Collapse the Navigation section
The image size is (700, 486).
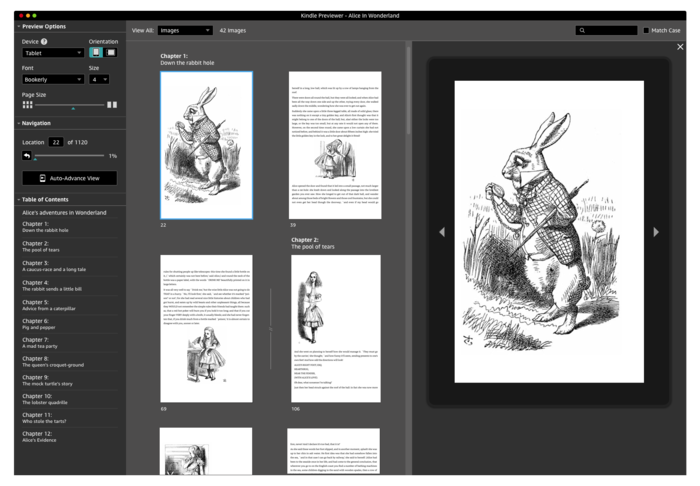[x=19, y=123]
